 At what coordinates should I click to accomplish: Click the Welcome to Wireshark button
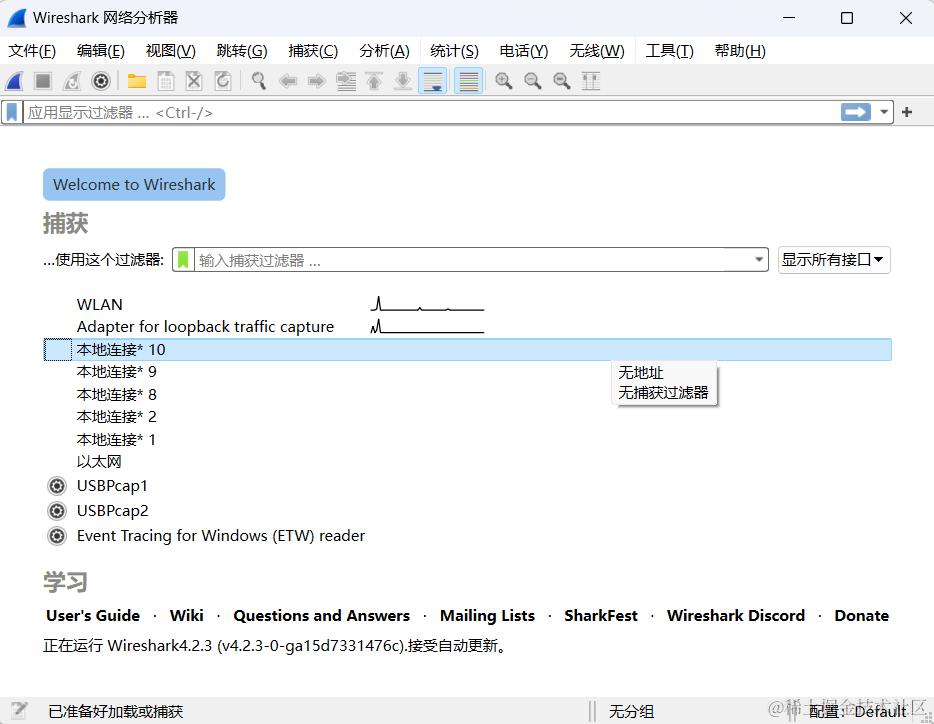[x=134, y=185]
